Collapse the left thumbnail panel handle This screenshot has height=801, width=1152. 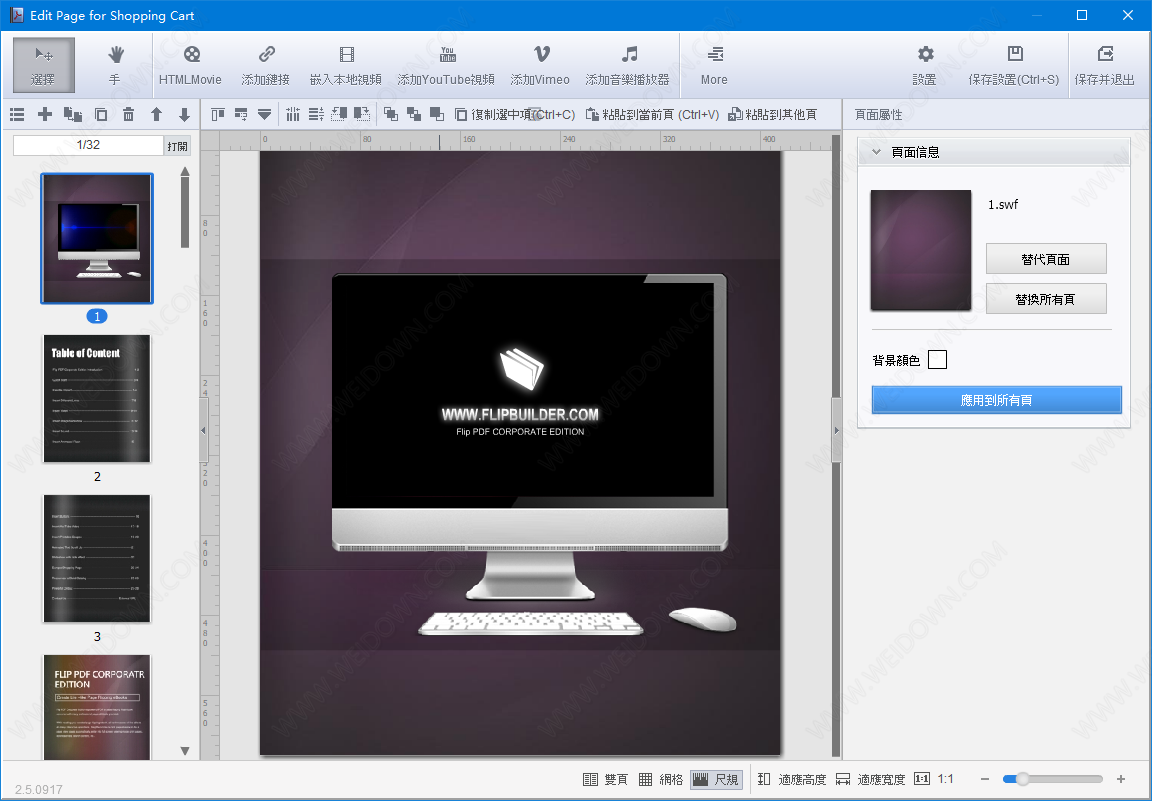pyautogui.click(x=204, y=431)
